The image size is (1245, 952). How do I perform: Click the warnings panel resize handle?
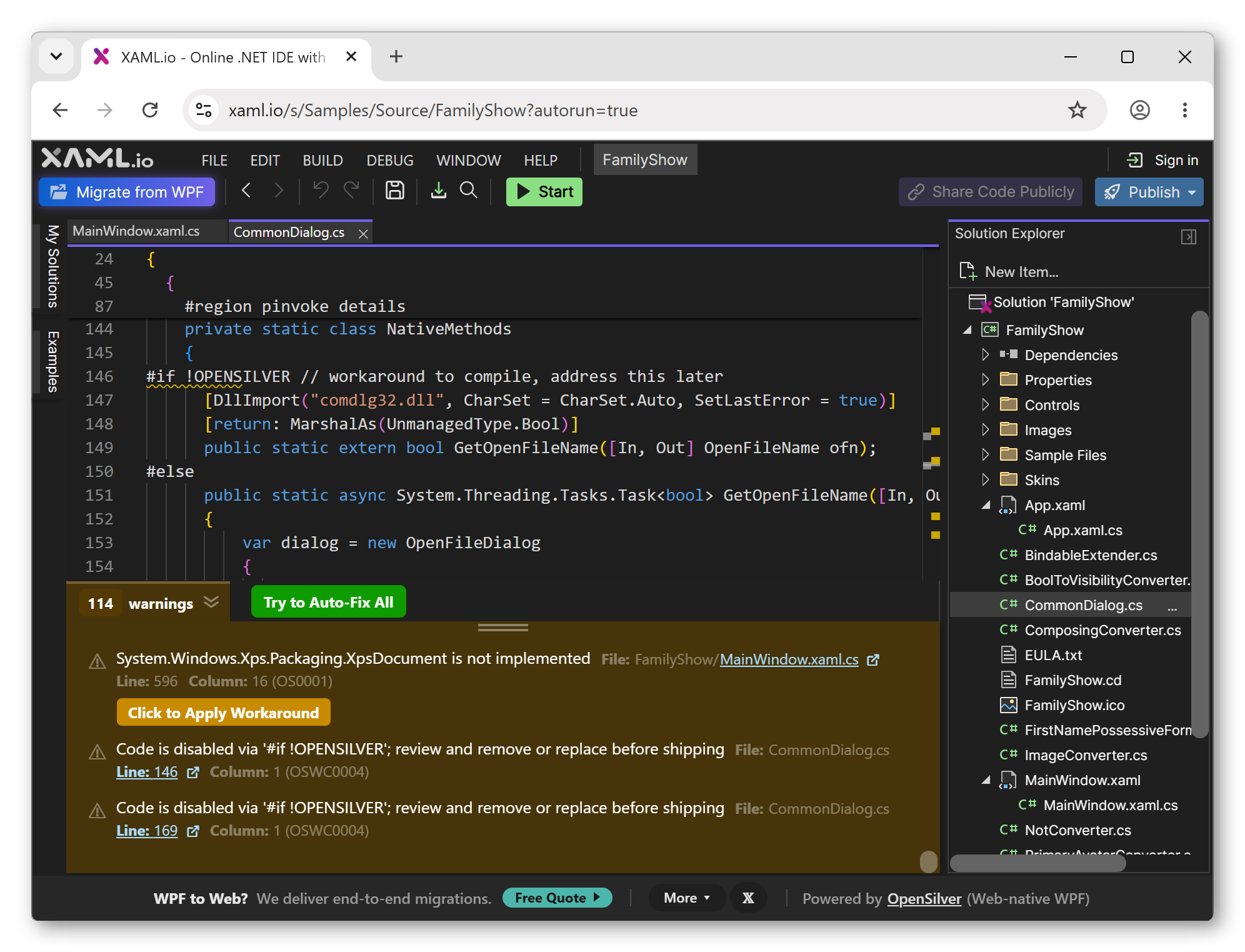point(502,627)
